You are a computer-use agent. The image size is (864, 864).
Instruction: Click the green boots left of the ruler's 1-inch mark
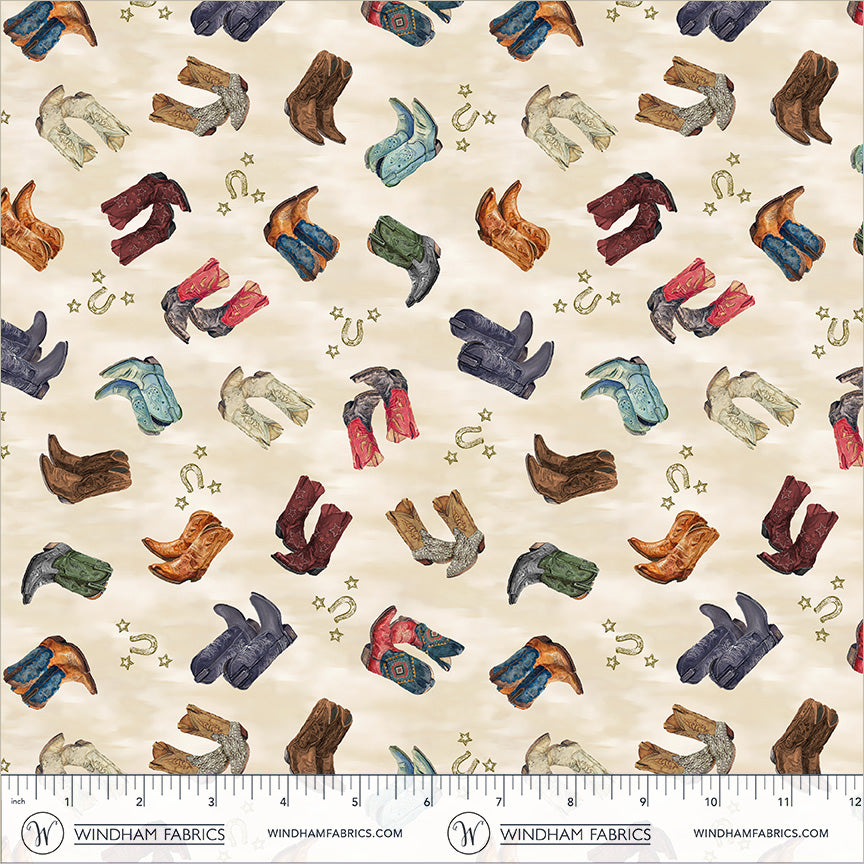(61, 572)
